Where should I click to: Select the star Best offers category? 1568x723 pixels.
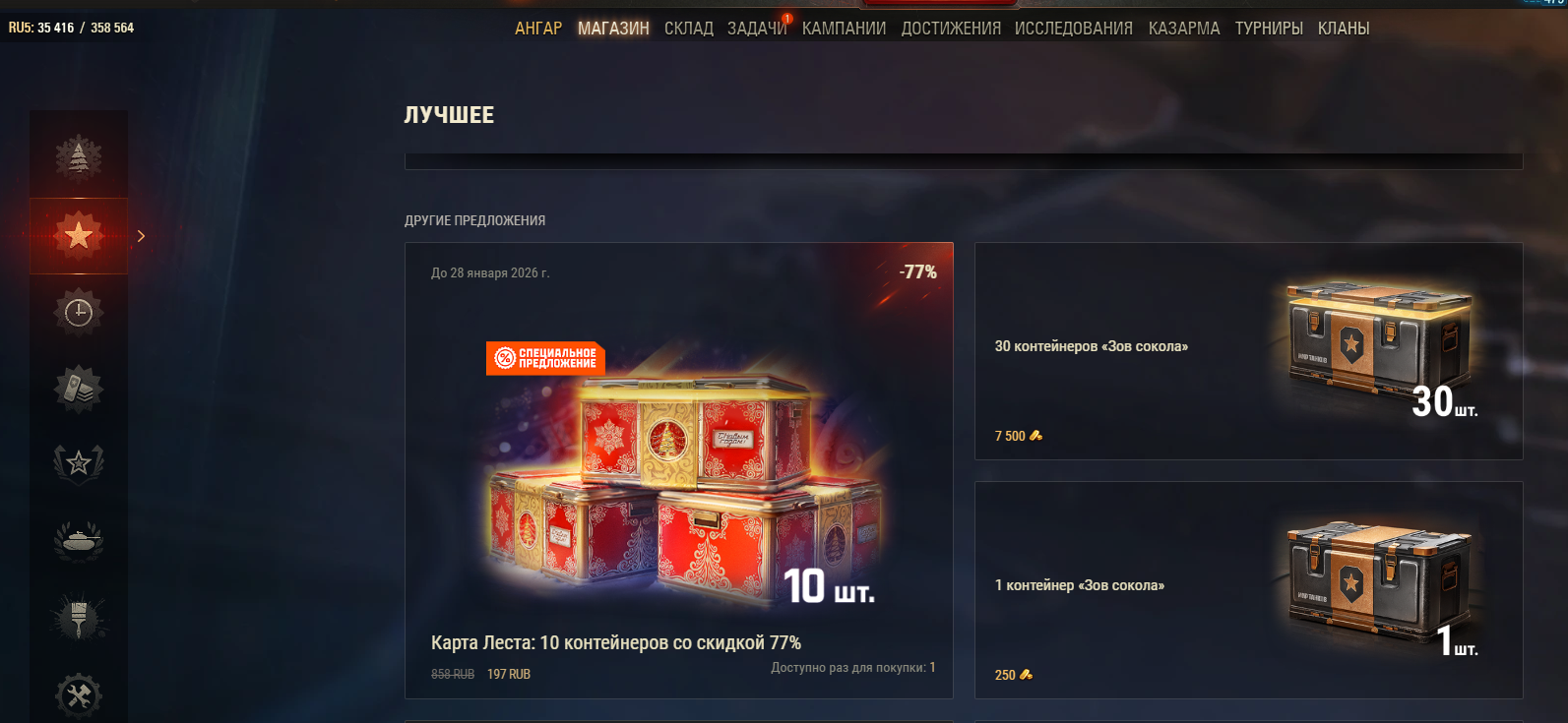click(79, 236)
